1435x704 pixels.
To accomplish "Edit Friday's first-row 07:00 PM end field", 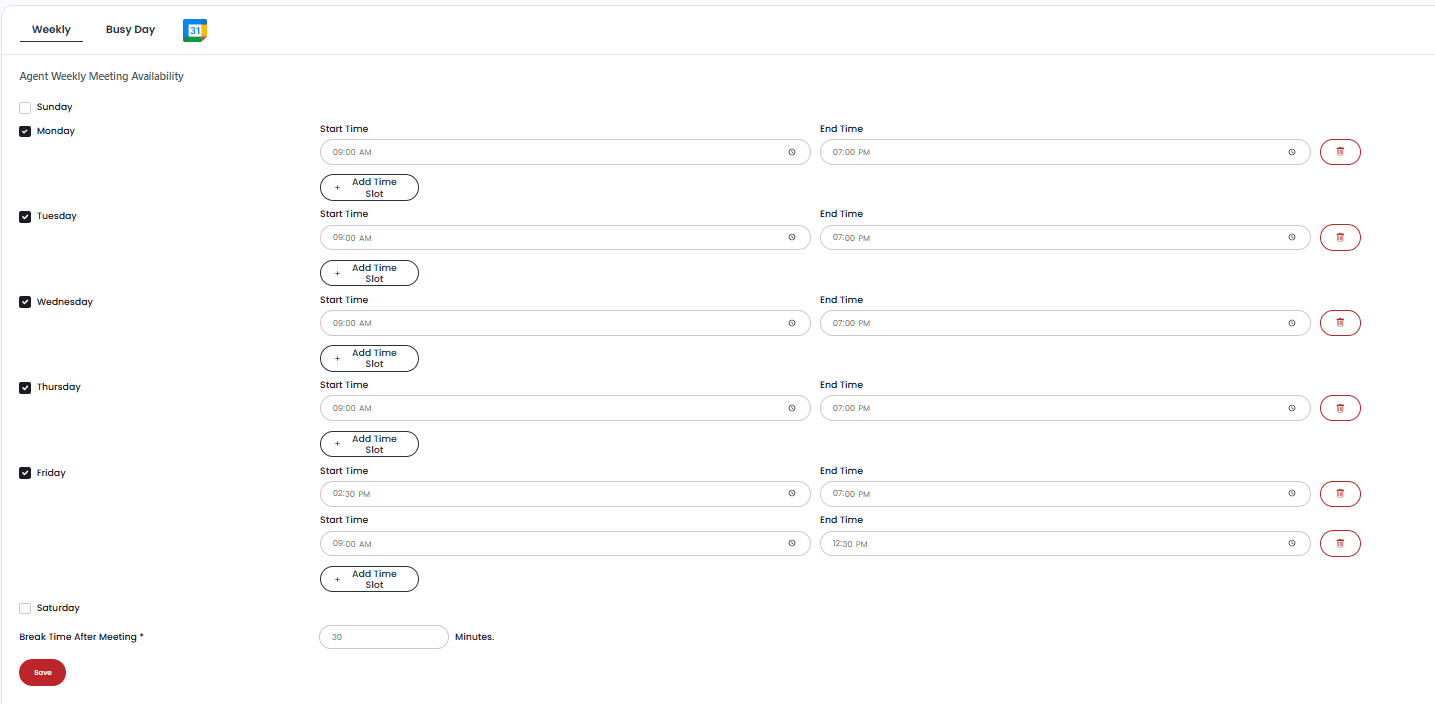I will point(1065,494).
